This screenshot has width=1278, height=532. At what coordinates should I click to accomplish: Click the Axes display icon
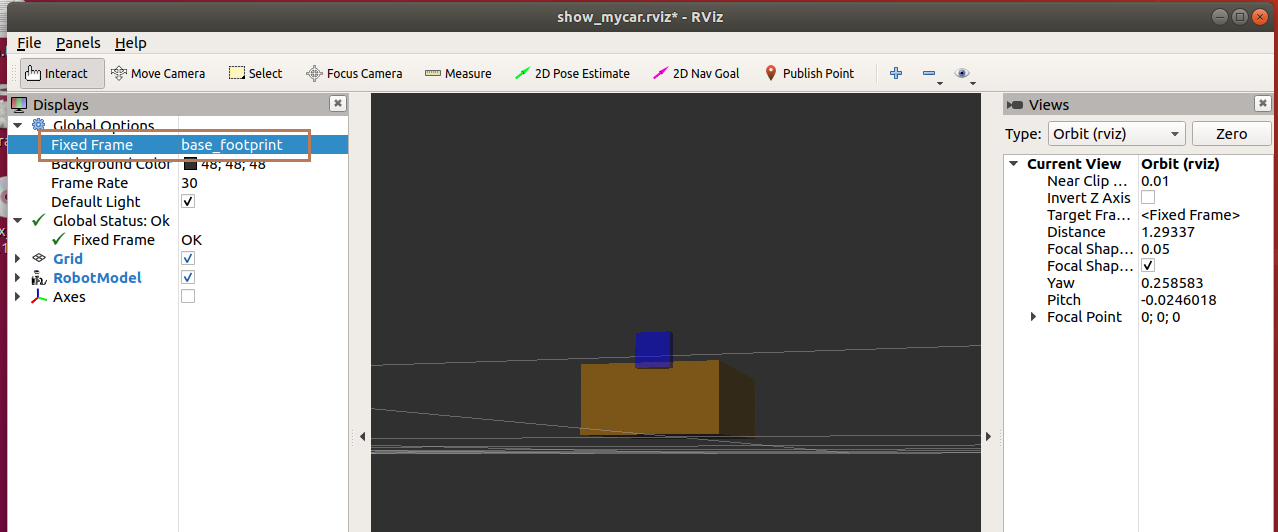[x=39, y=296]
